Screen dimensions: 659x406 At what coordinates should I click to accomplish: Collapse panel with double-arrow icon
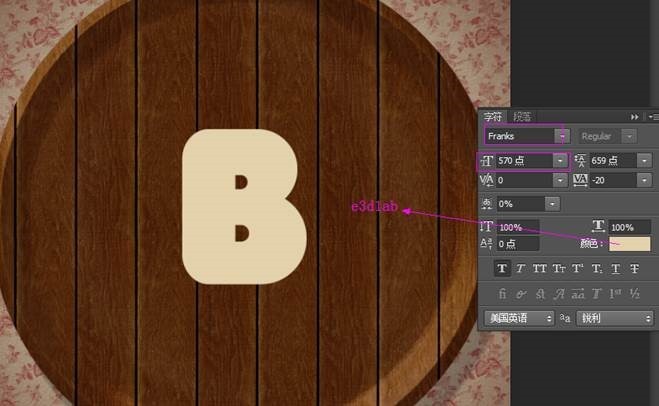click(635, 117)
